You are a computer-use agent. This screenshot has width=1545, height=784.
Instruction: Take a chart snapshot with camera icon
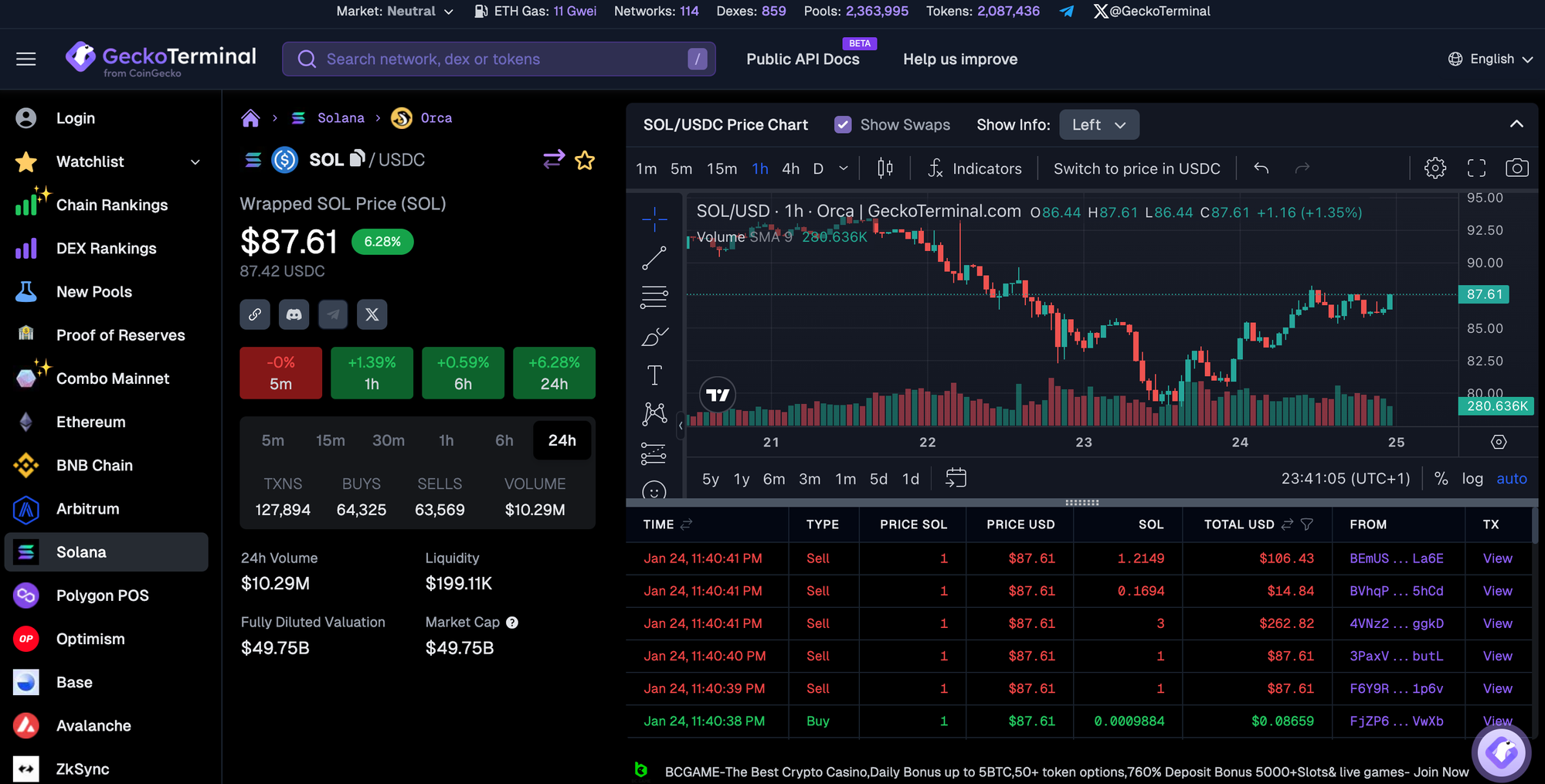click(x=1517, y=168)
